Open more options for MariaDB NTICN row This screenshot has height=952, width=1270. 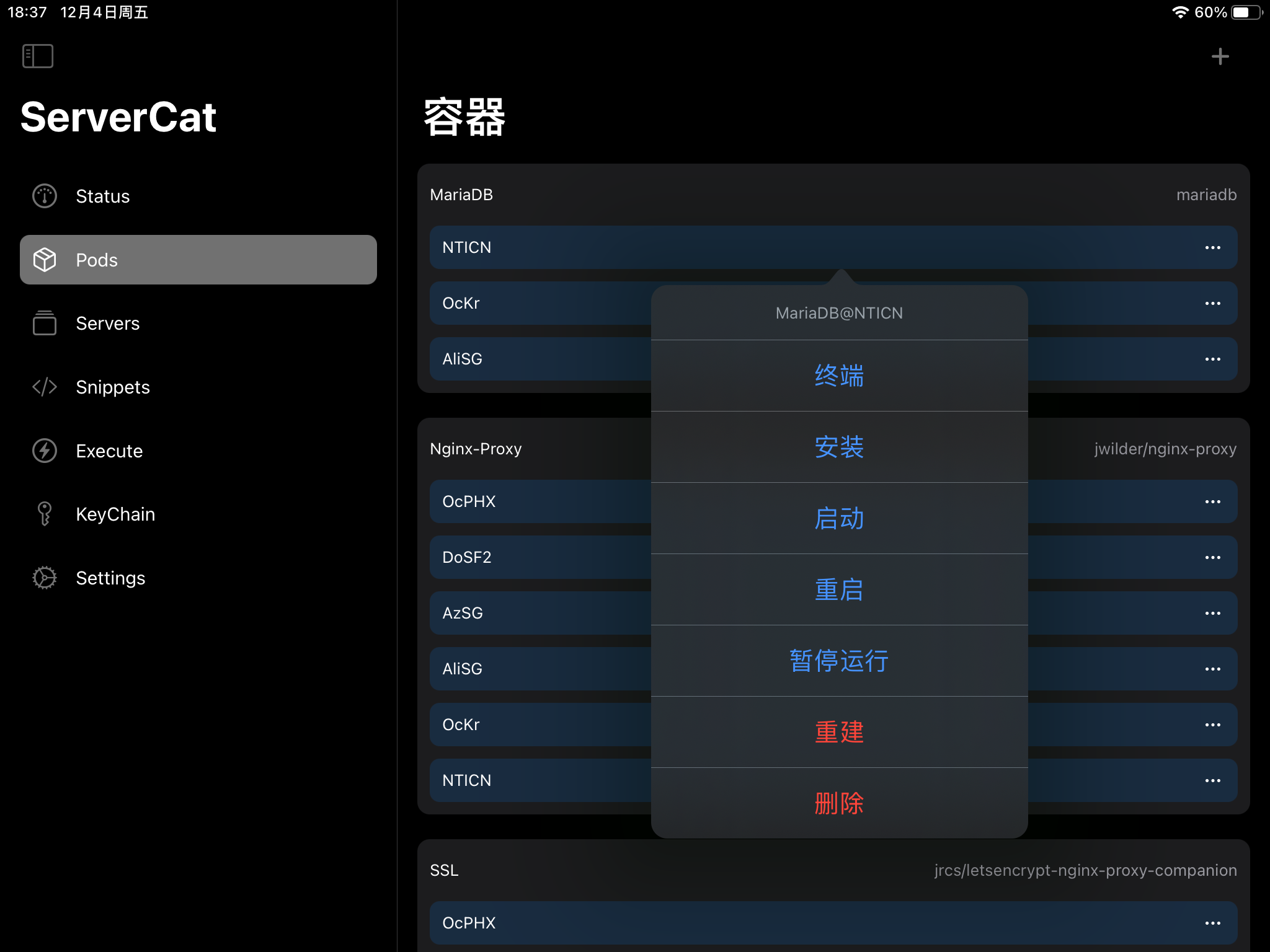click(x=1212, y=247)
